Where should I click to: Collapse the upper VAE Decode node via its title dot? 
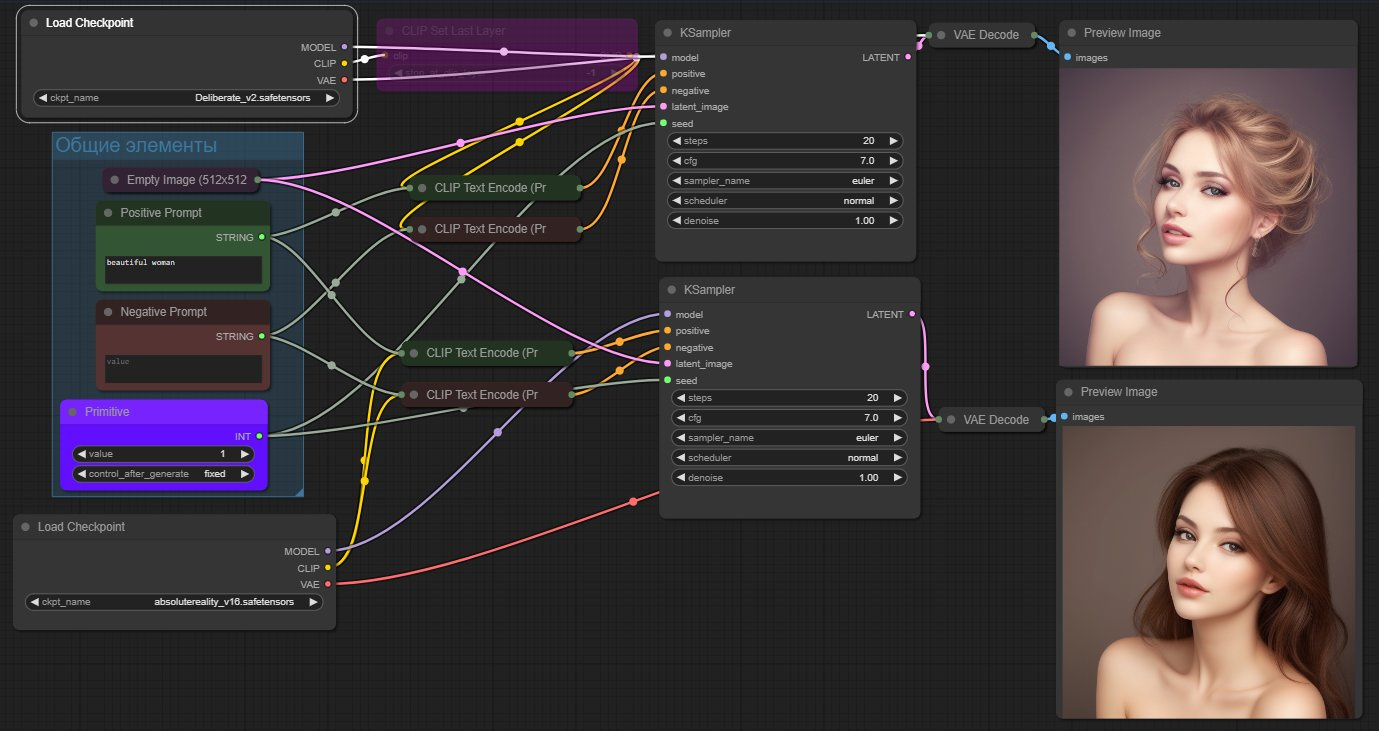(939, 34)
